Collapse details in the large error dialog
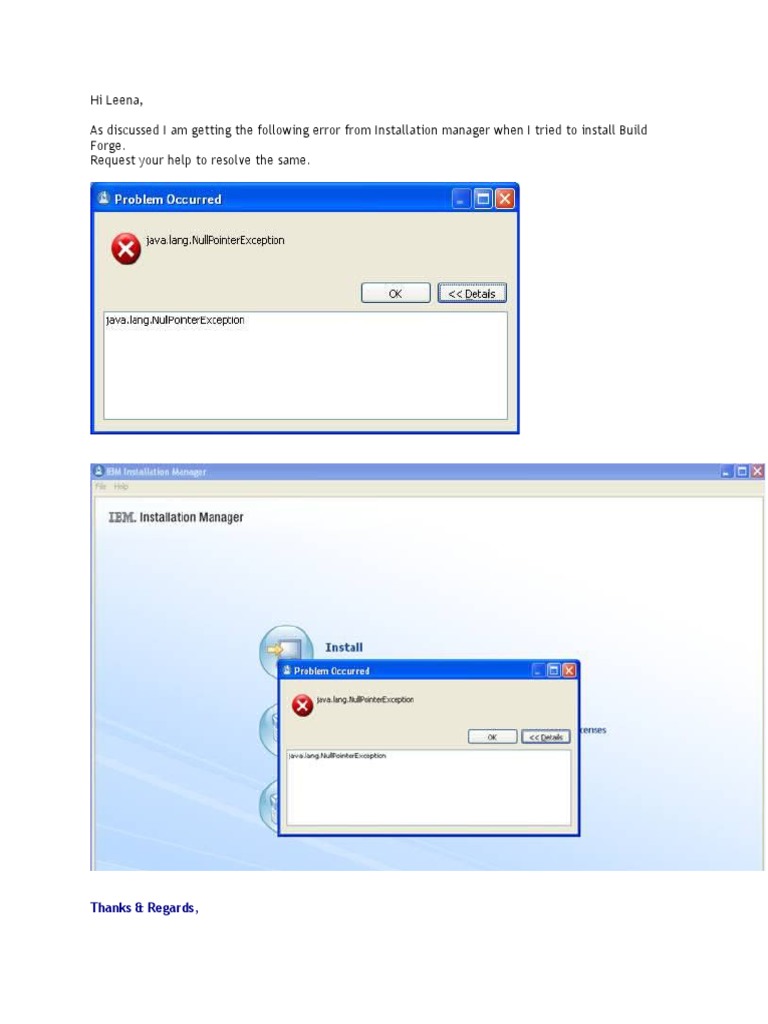This screenshot has width=768, height=1024. click(x=472, y=293)
